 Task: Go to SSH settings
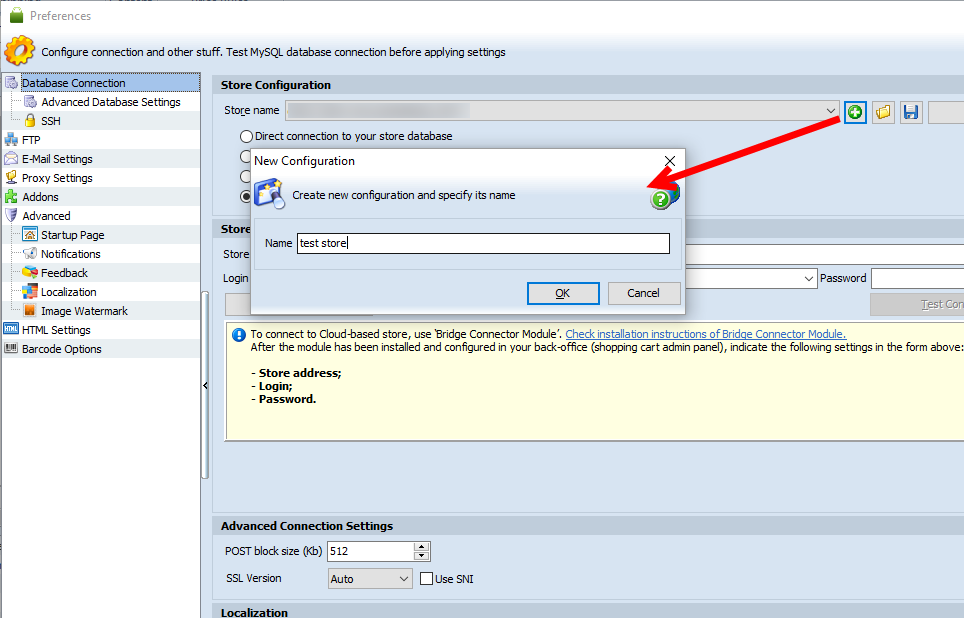pyautogui.click(x=50, y=121)
